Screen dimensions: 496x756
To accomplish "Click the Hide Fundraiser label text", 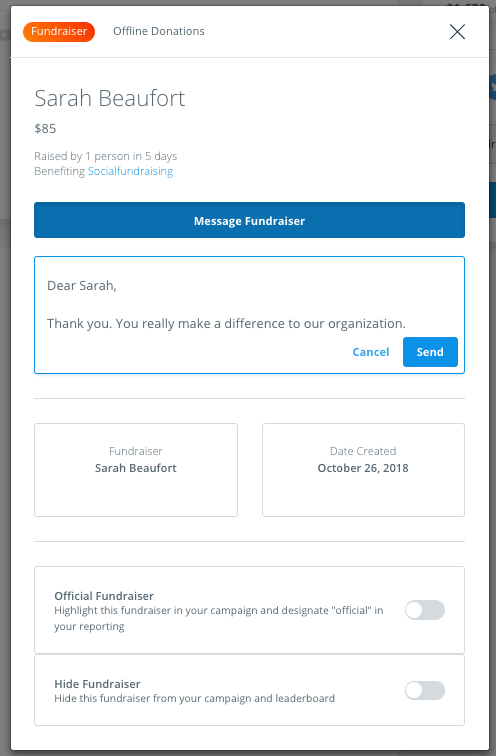I will click(97, 684).
